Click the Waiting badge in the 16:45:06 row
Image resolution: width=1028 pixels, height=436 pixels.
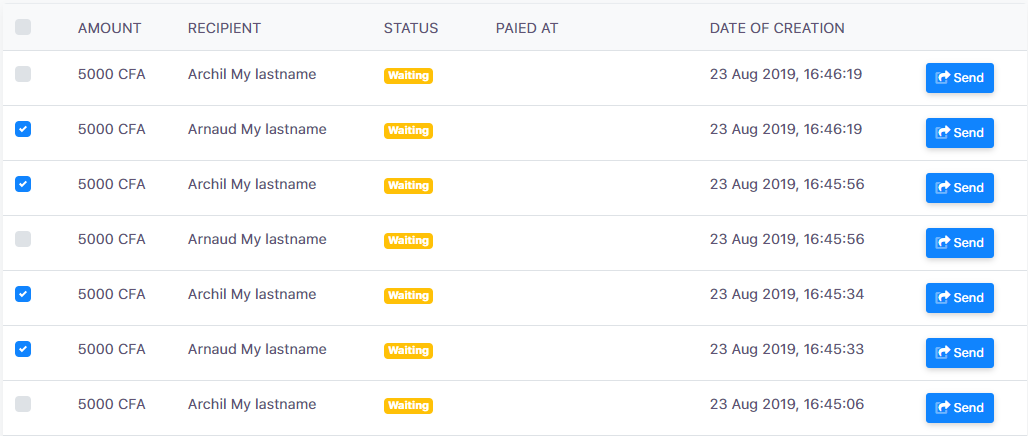point(408,406)
